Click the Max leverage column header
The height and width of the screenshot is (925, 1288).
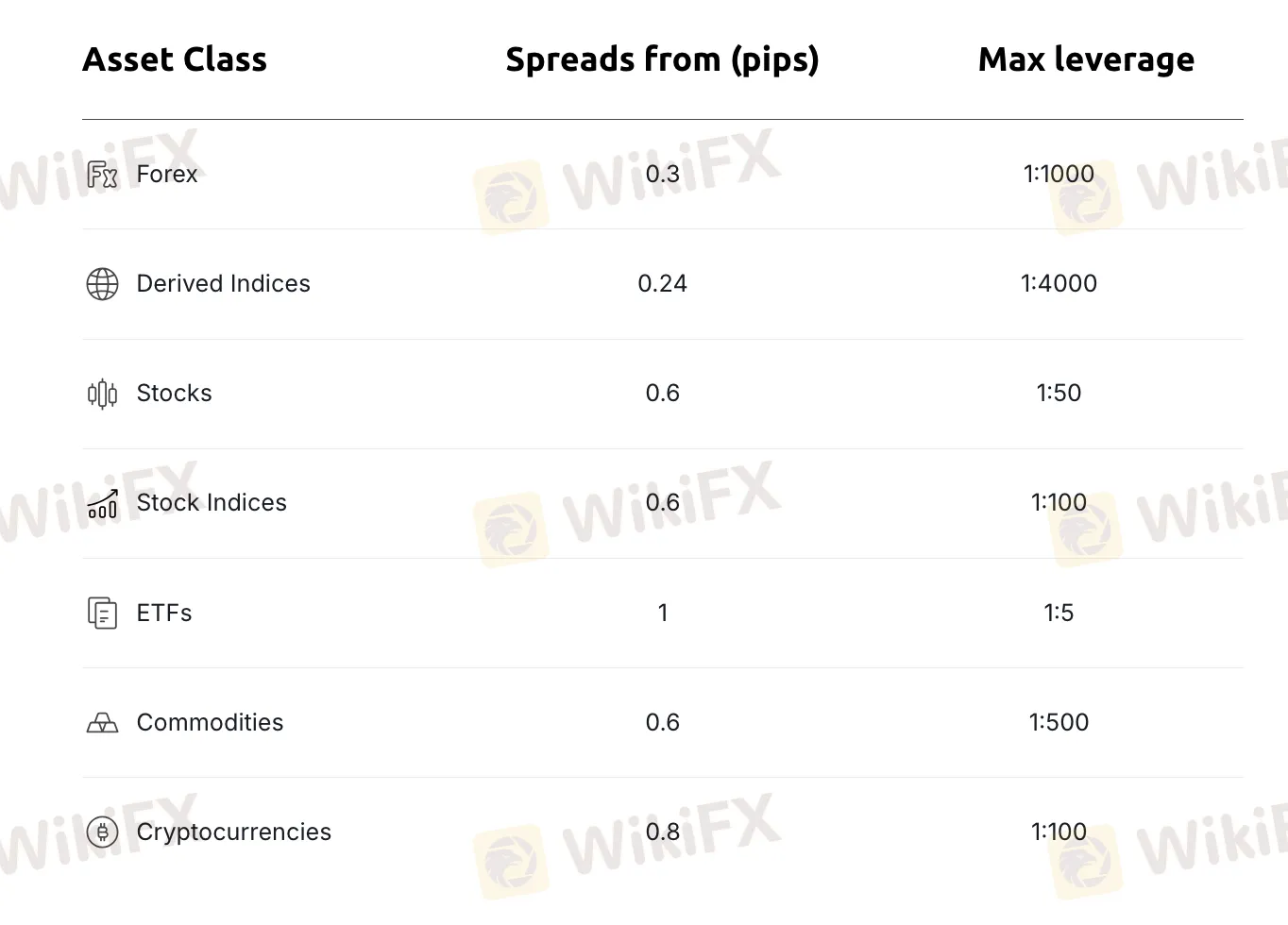click(1086, 59)
